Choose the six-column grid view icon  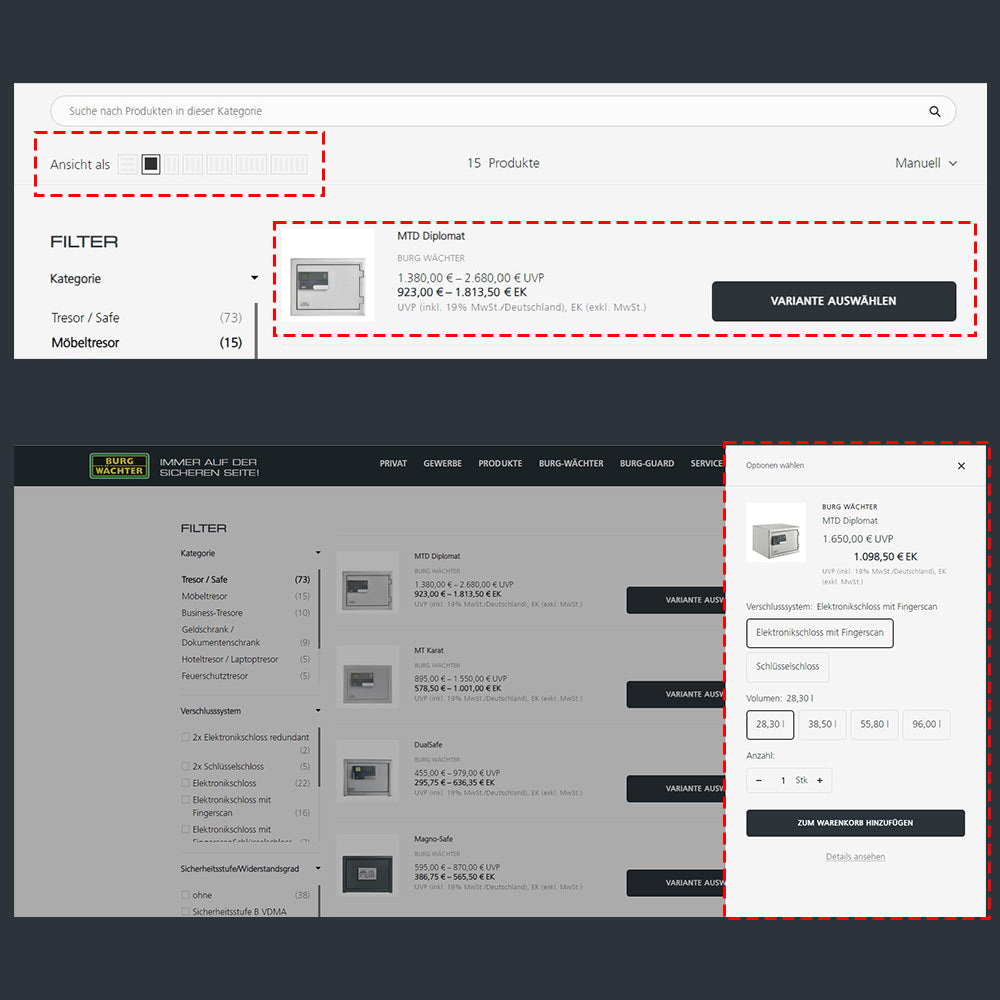point(289,165)
